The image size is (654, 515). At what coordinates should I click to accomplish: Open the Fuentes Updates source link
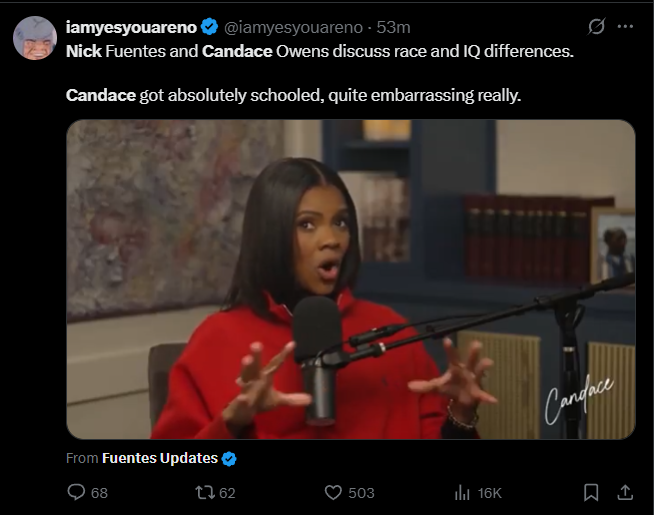160,458
